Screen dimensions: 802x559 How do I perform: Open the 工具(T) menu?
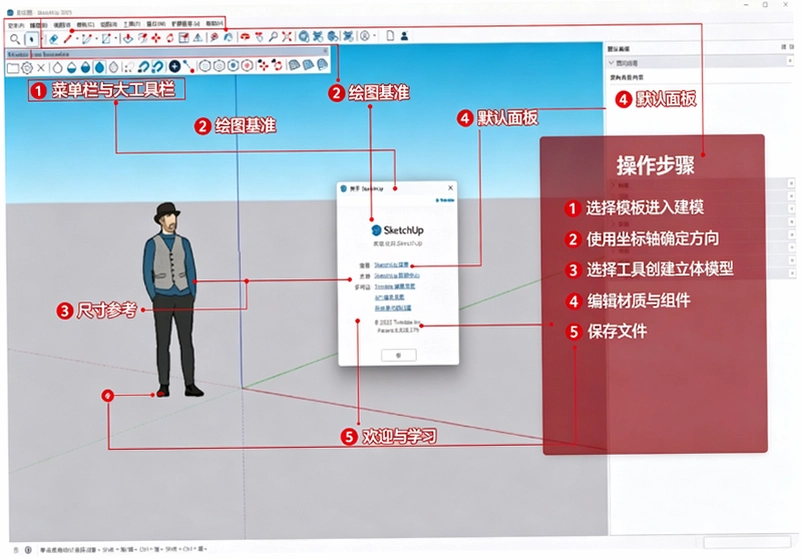click(x=131, y=24)
